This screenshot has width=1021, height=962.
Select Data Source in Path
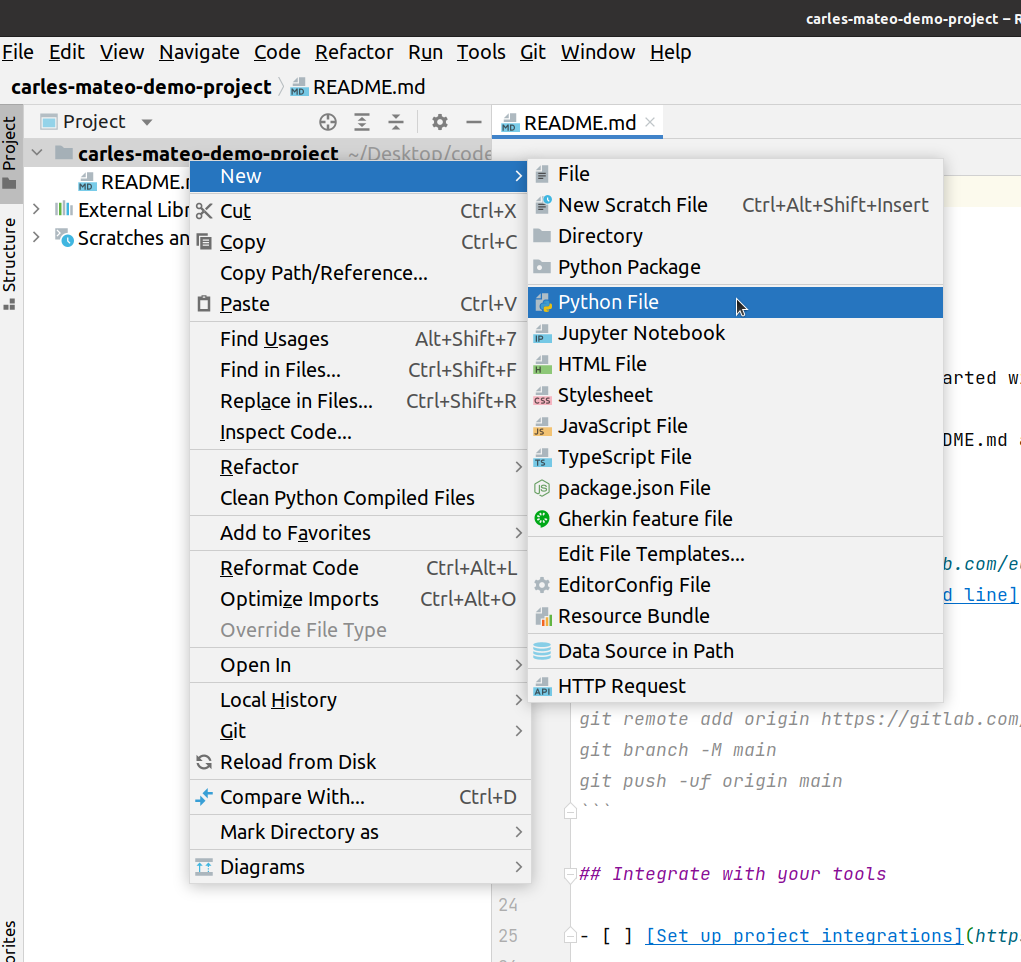click(x=735, y=651)
